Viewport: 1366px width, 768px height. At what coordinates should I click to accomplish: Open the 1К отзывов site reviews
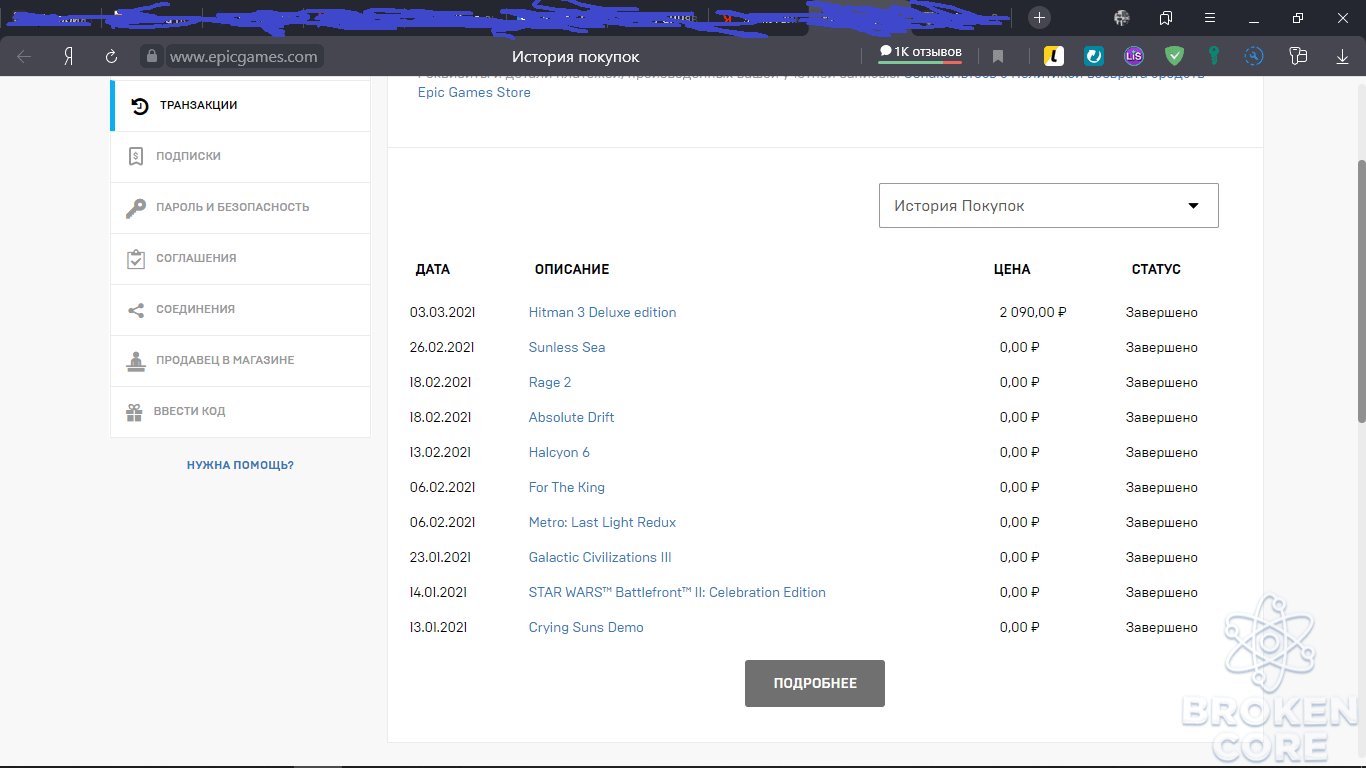[920, 52]
